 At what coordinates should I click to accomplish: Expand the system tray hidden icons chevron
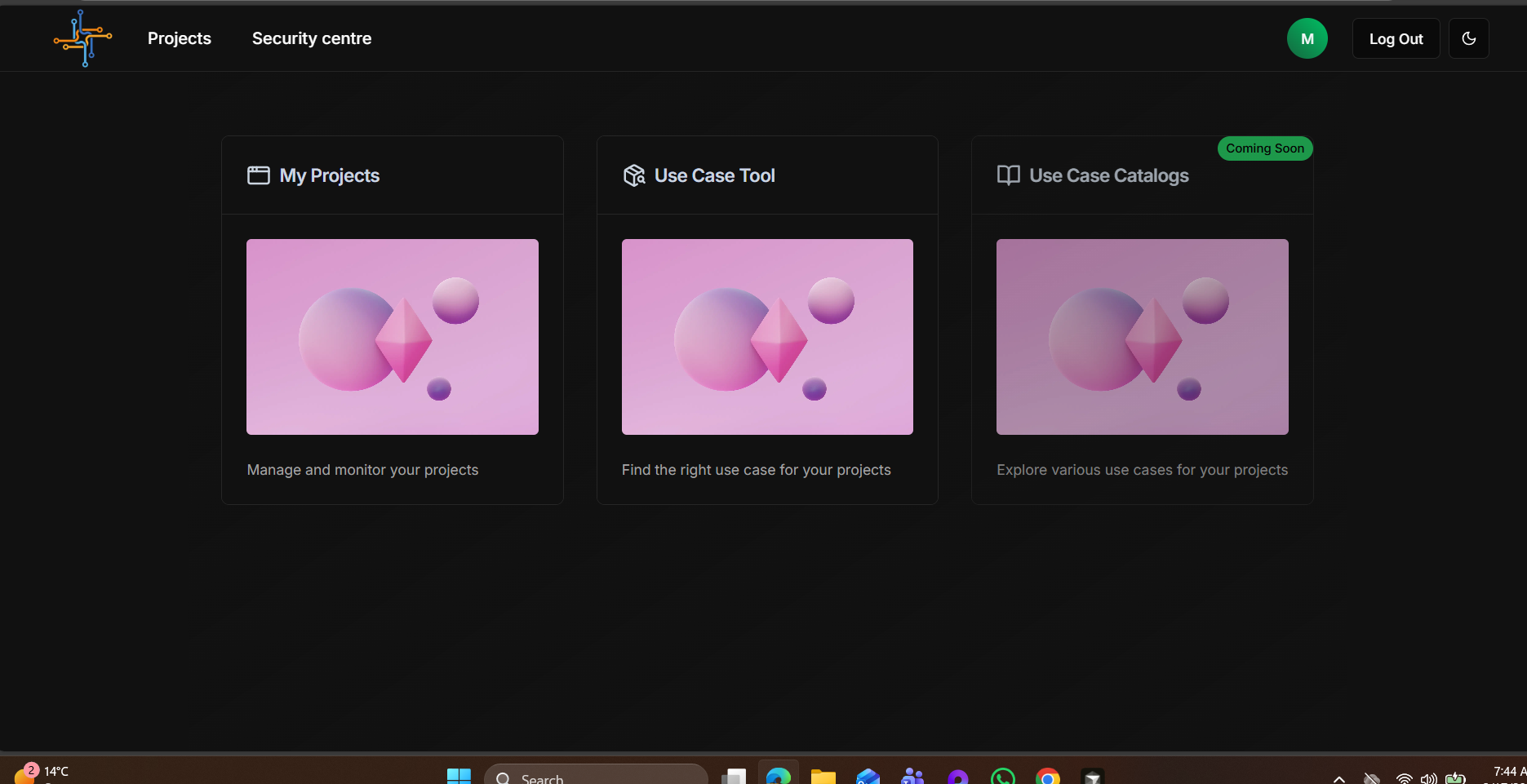point(1338,778)
